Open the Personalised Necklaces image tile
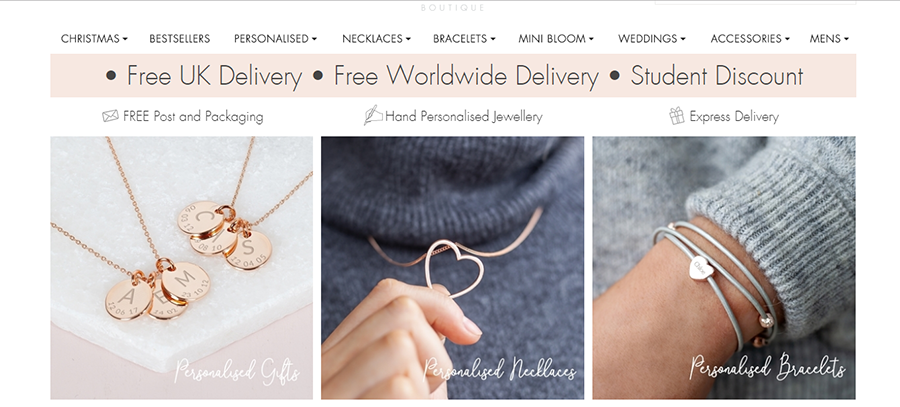 [x=452, y=268]
